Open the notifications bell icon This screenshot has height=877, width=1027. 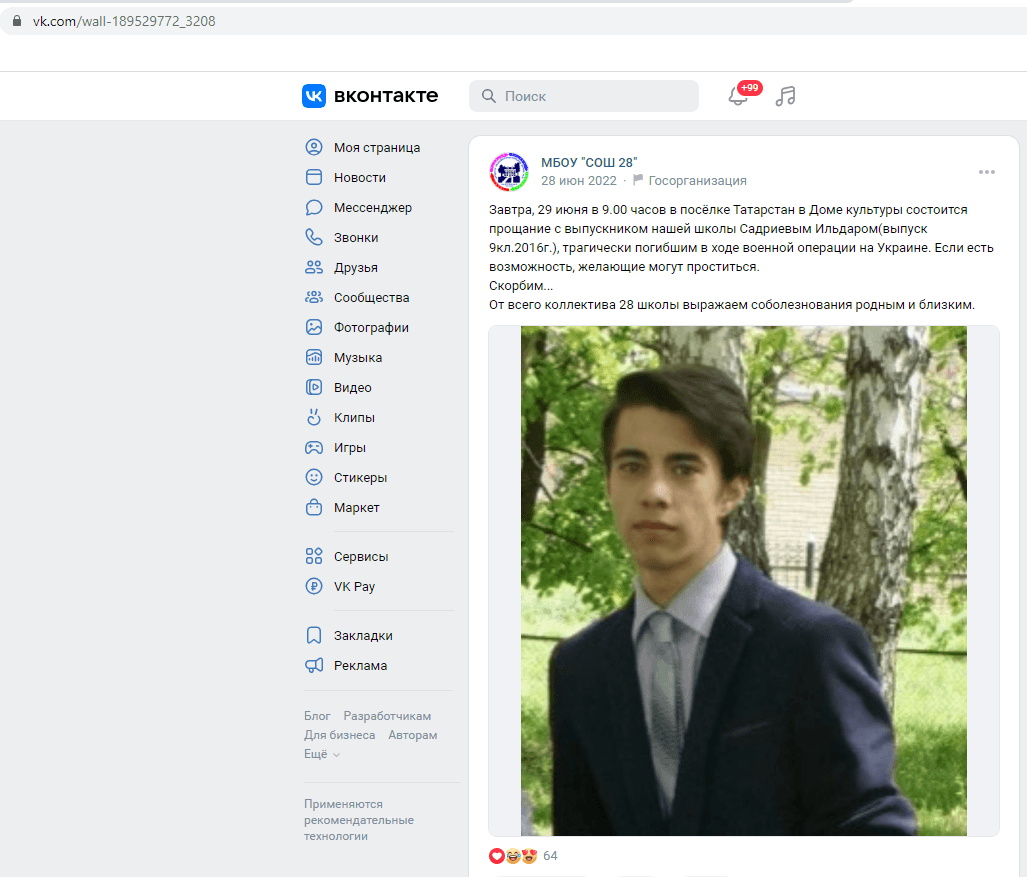pos(738,96)
